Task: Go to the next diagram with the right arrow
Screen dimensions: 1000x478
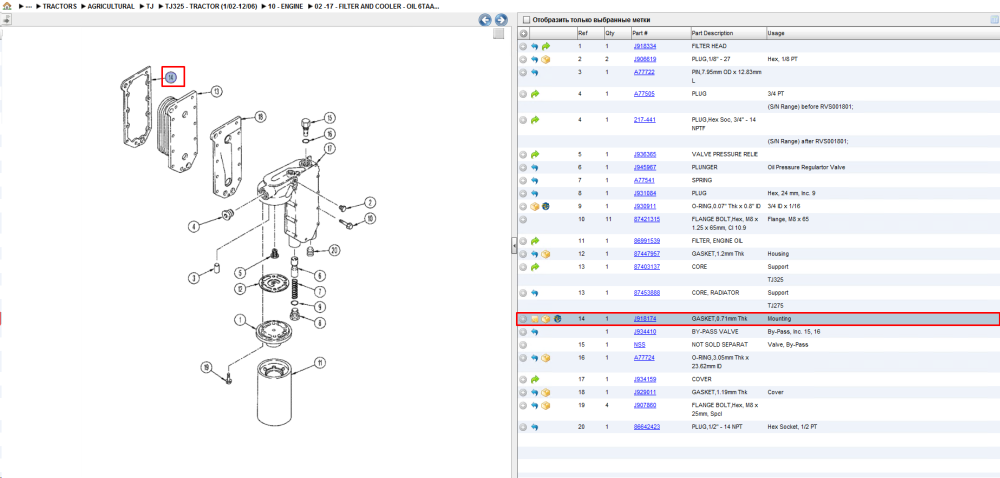Action: (501, 20)
